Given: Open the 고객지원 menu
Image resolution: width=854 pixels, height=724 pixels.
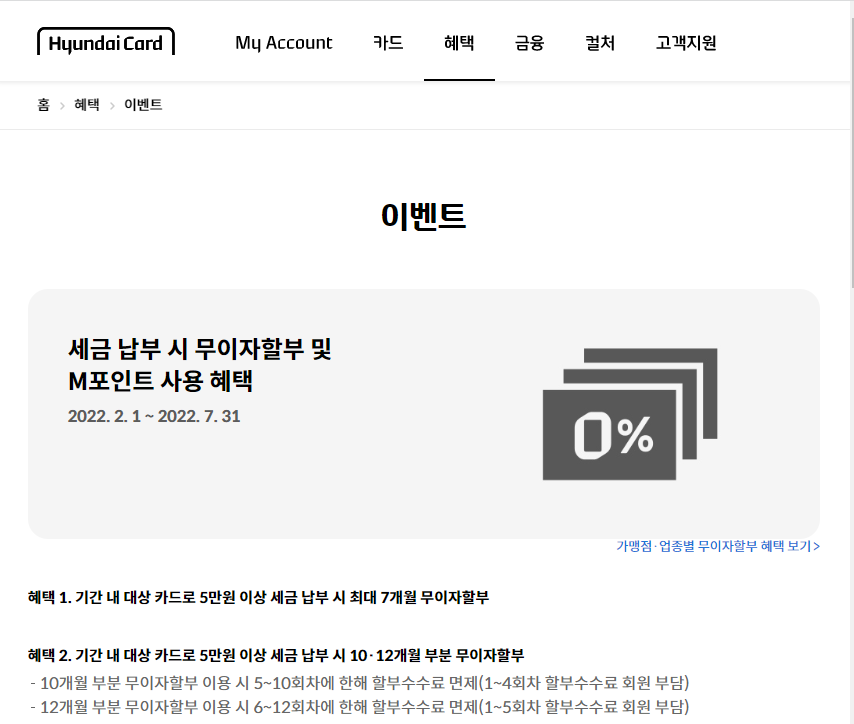Looking at the screenshot, I should pyautogui.click(x=686, y=42).
